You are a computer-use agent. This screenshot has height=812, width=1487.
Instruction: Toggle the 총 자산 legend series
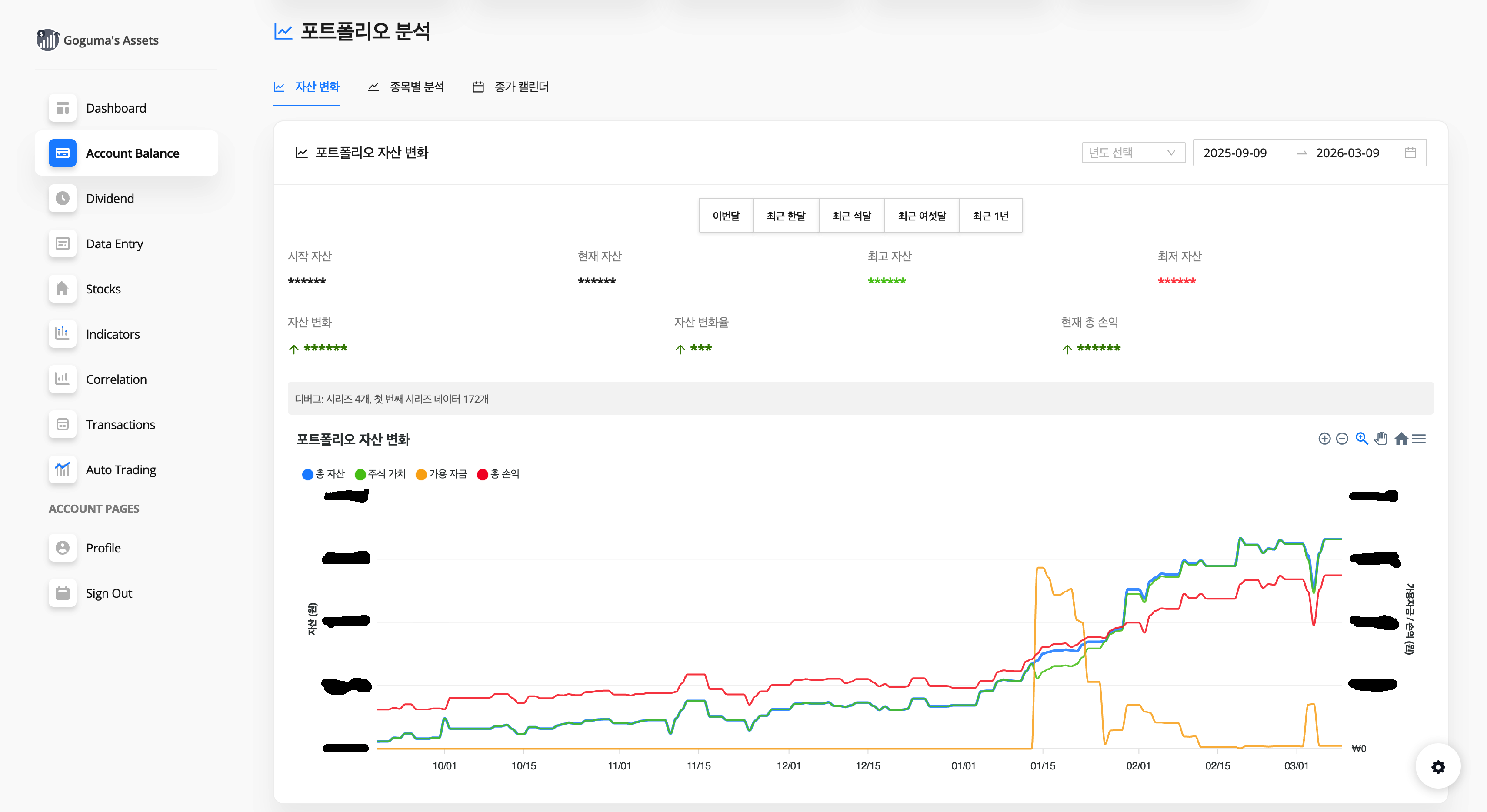click(x=323, y=474)
